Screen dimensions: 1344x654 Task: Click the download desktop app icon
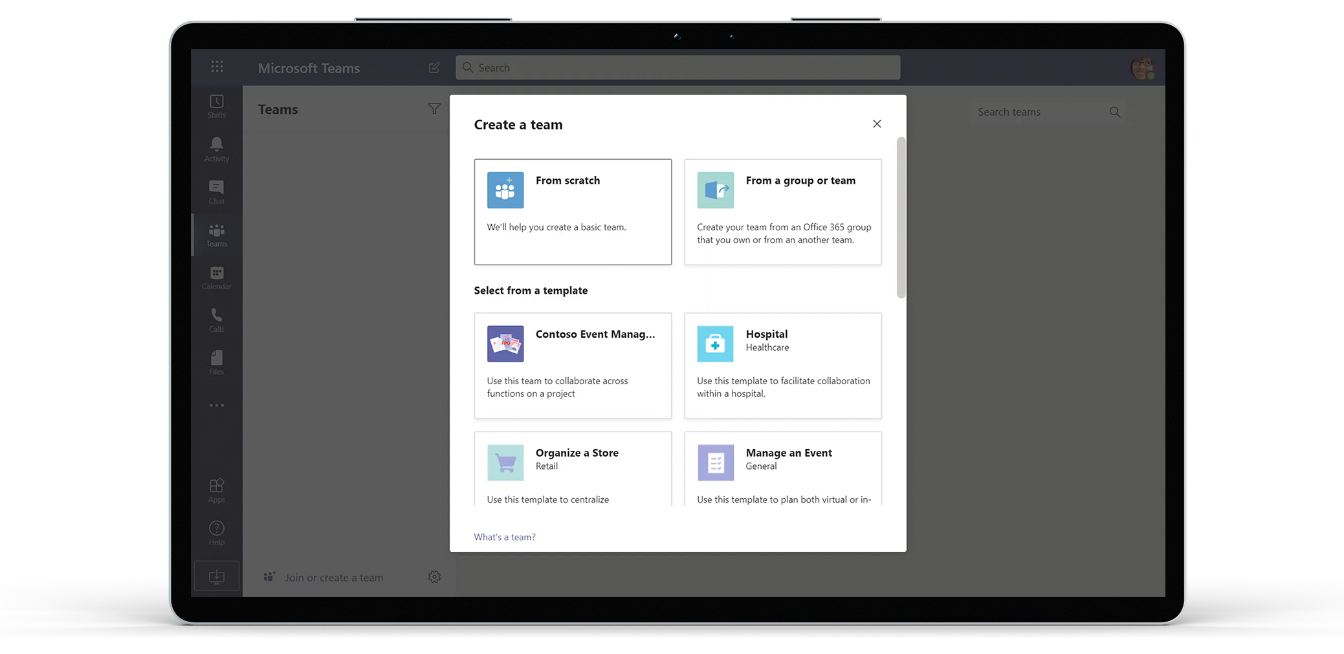217,577
